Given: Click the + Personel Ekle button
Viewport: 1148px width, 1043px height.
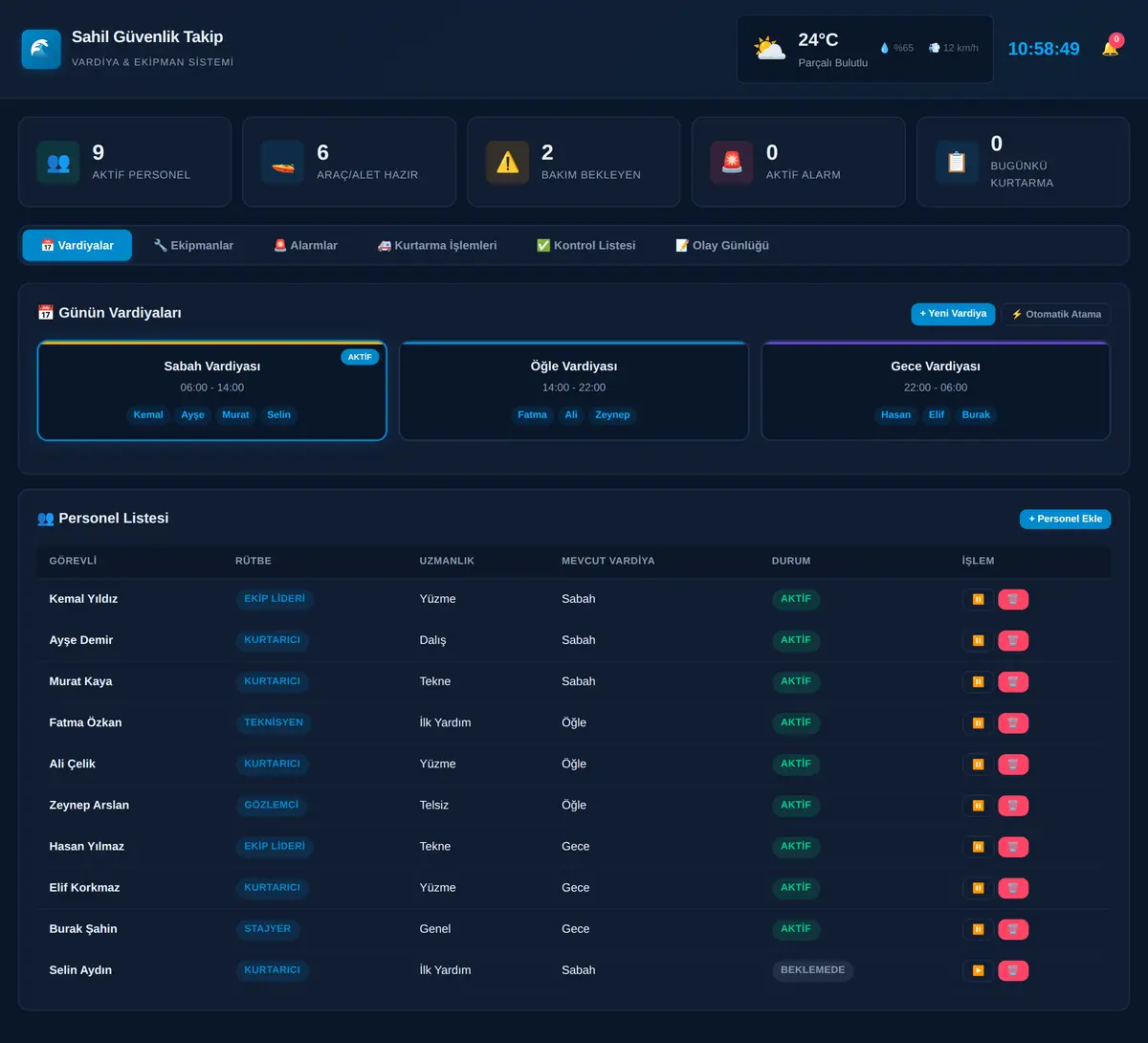Looking at the screenshot, I should point(1065,519).
